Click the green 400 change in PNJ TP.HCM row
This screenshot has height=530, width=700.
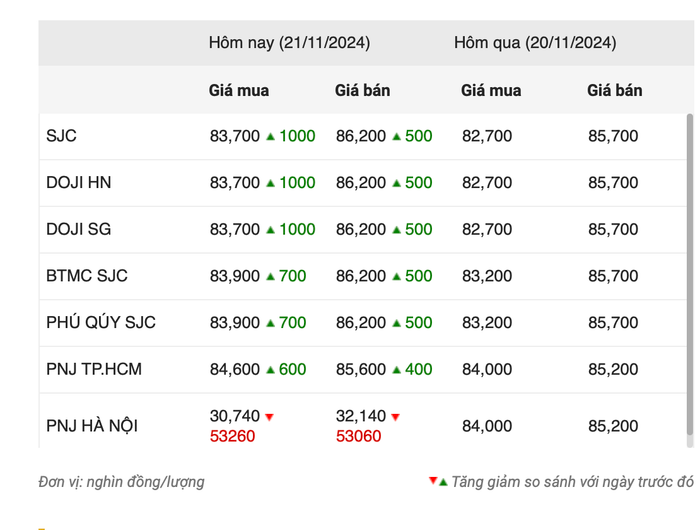coord(418,369)
